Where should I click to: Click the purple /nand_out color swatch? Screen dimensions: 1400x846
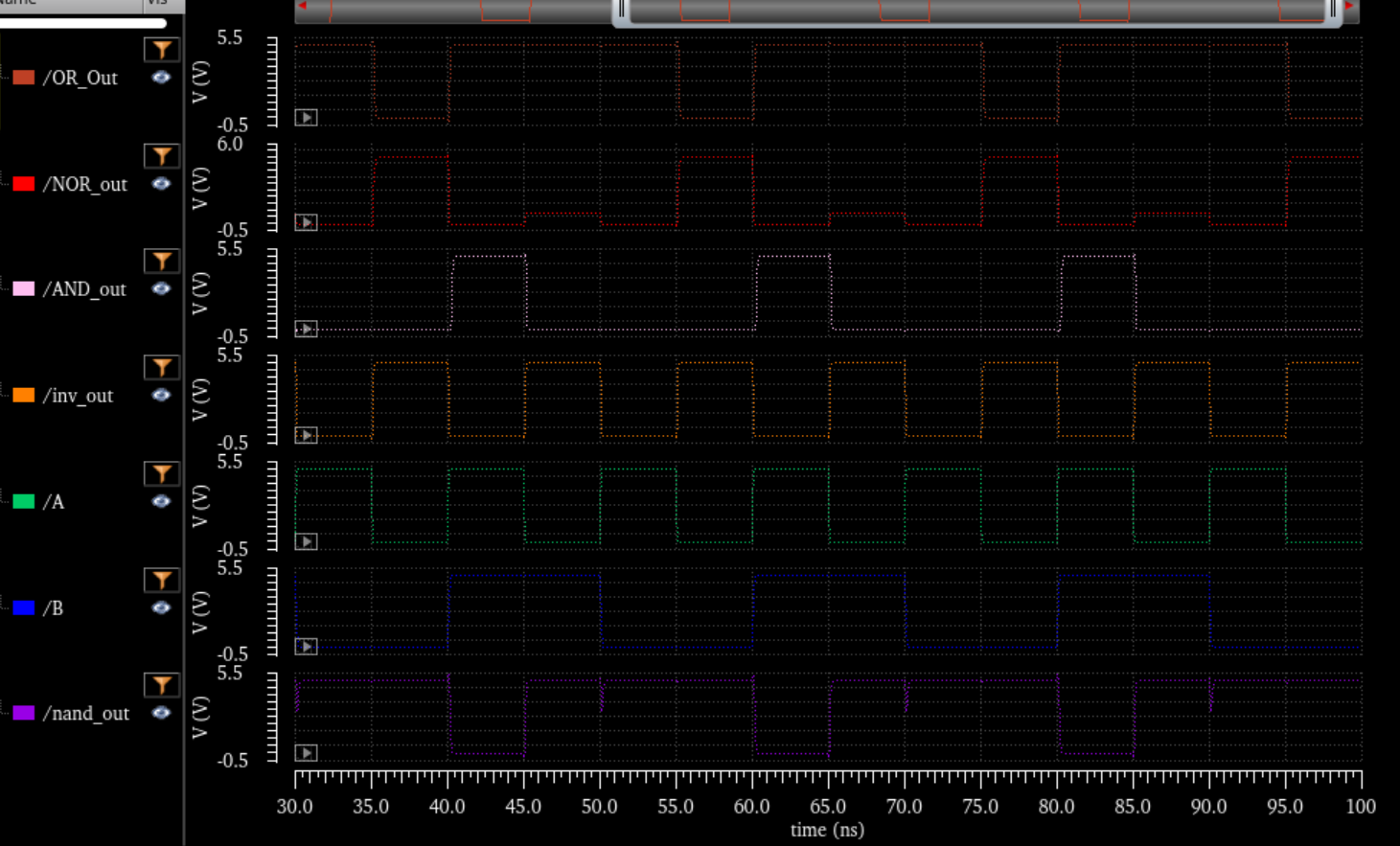click(x=24, y=713)
